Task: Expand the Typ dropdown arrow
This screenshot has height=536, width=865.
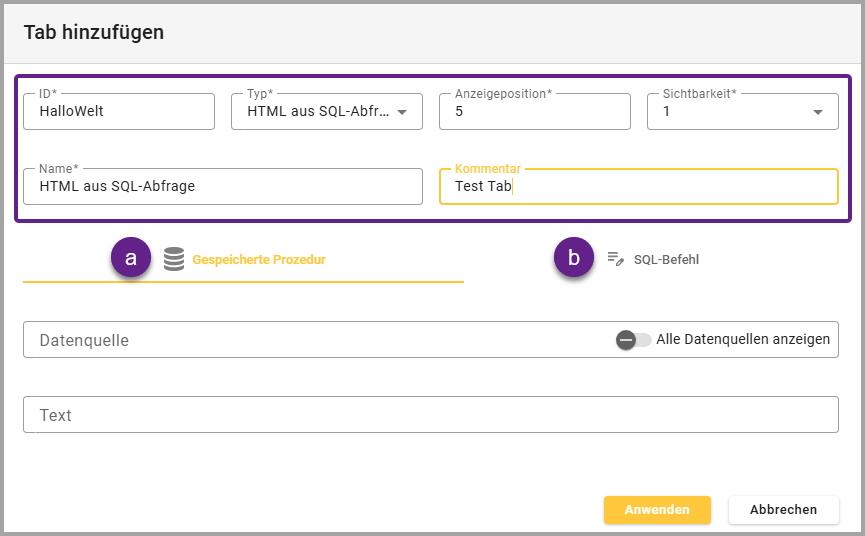Action: (402, 112)
